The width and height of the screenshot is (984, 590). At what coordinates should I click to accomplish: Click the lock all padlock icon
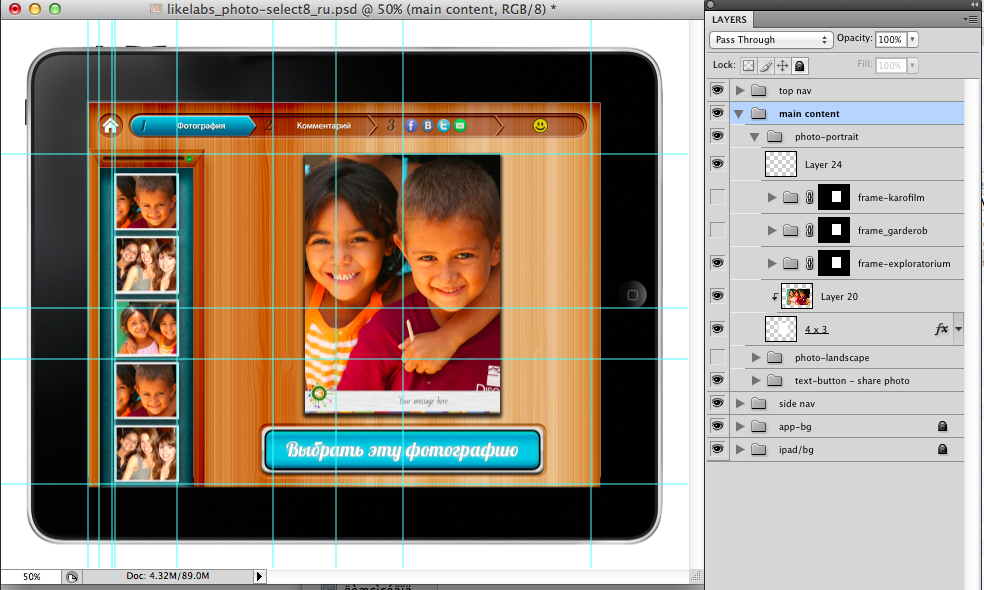800,65
